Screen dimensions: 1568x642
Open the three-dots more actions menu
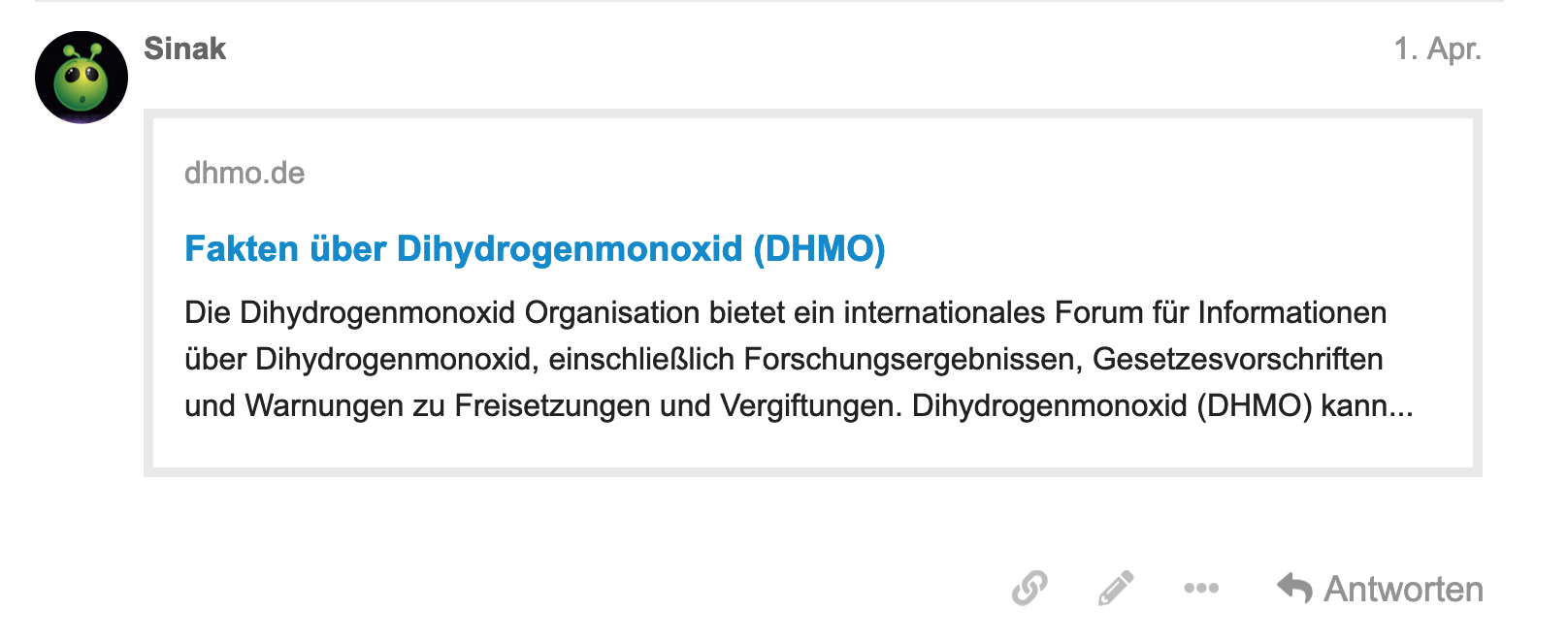tap(1201, 588)
